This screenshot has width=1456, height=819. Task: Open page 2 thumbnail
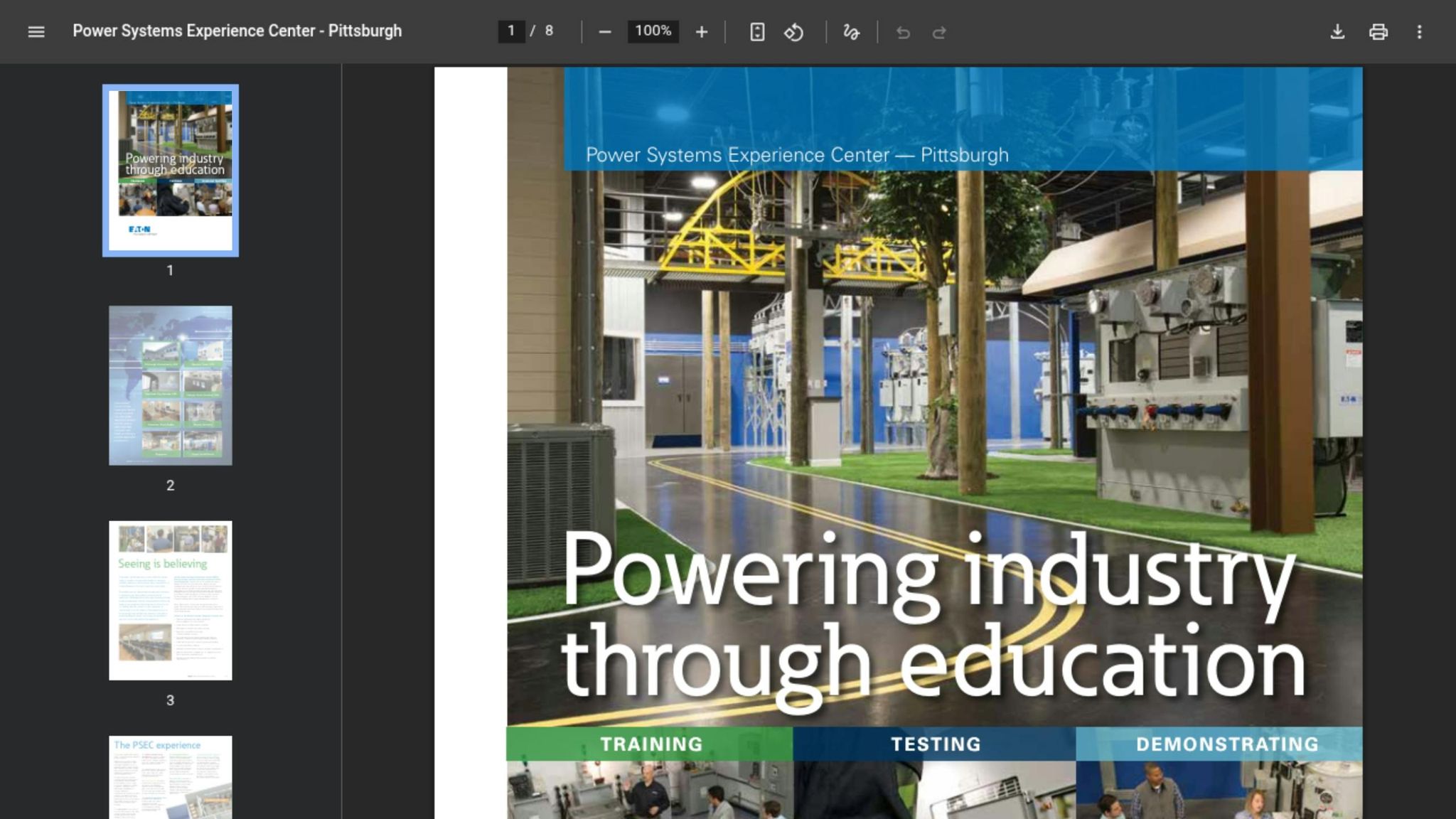coord(171,385)
